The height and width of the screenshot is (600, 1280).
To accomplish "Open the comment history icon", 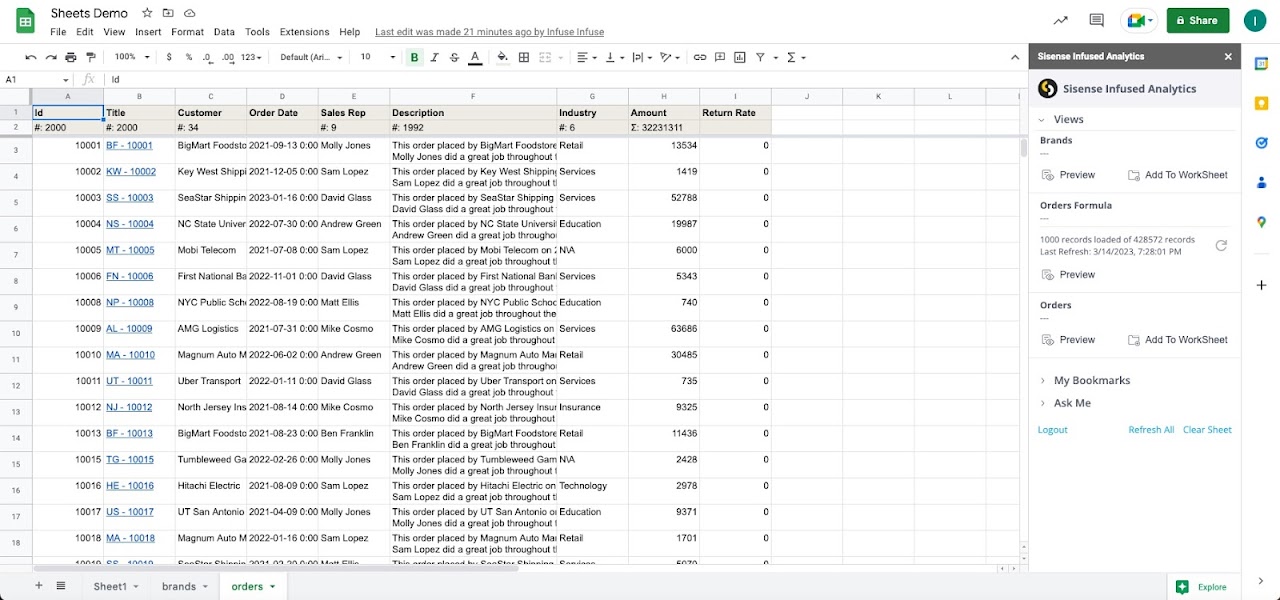I will coord(1096,20).
